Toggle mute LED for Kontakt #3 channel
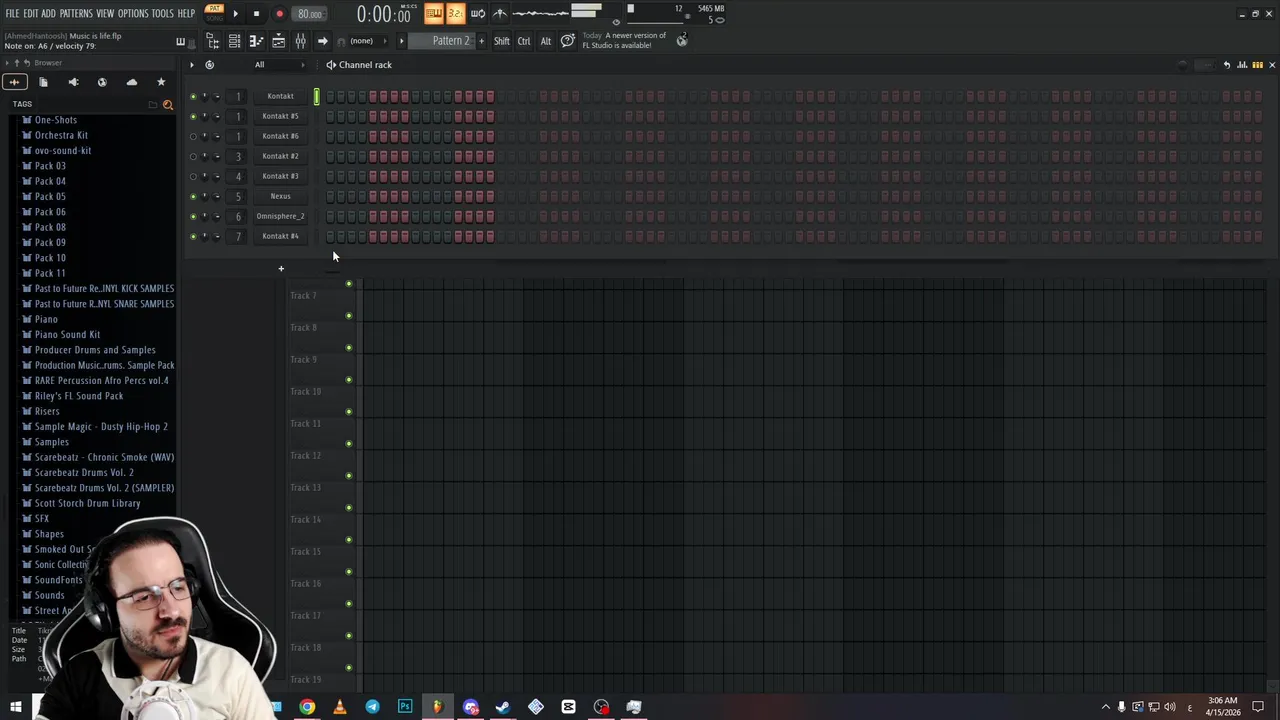This screenshot has height=720, width=1280. (x=193, y=176)
